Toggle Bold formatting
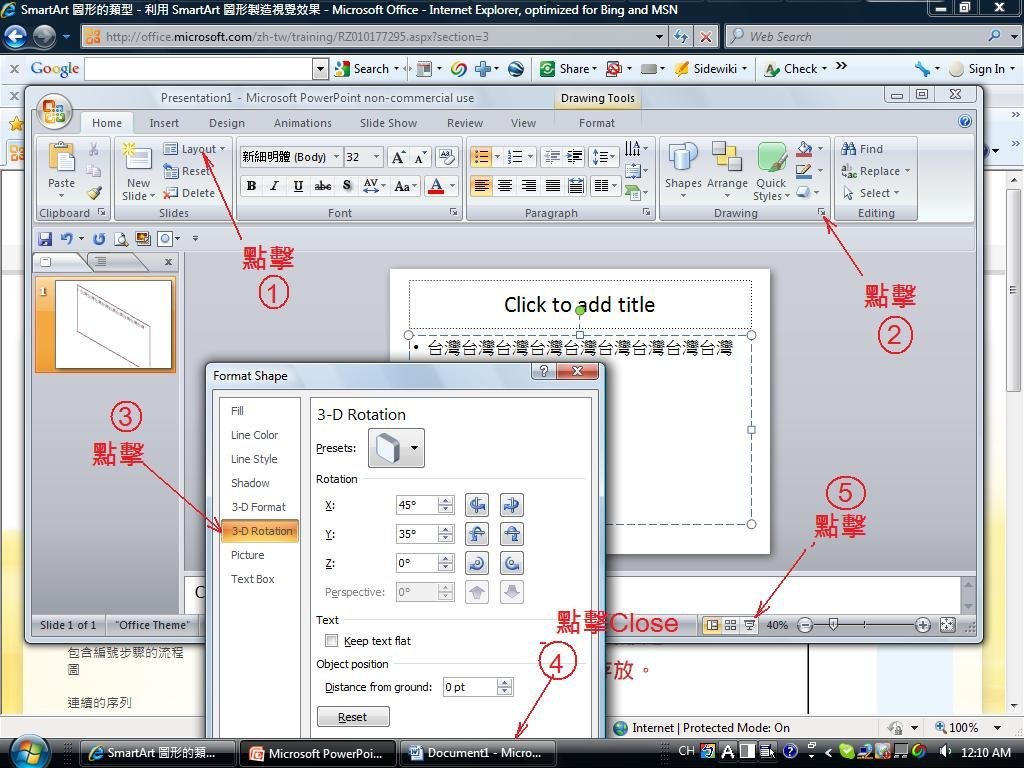Image resolution: width=1024 pixels, height=768 pixels. click(251, 186)
